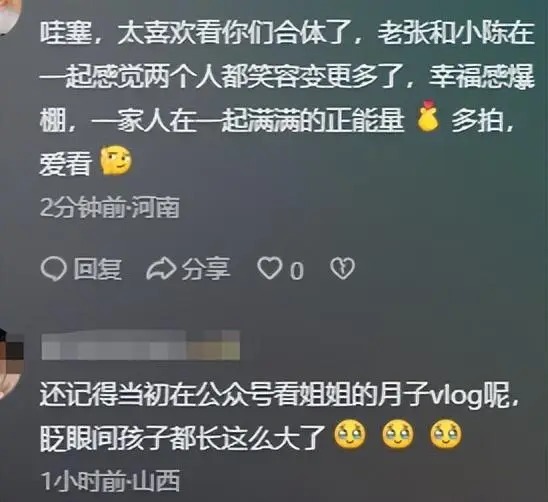This screenshot has width=548, height=502.
Task: Tap the last teary-eyed emoji in the row
Action: click(446, 435)
